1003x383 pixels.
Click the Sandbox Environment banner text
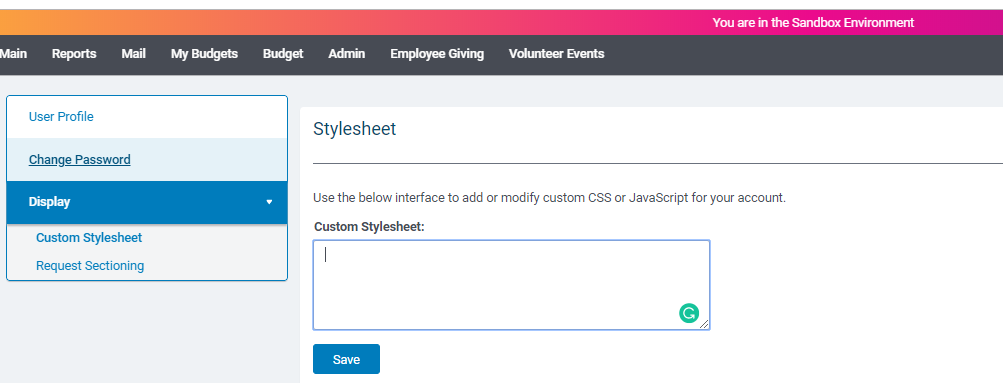[x=813, y=23]
